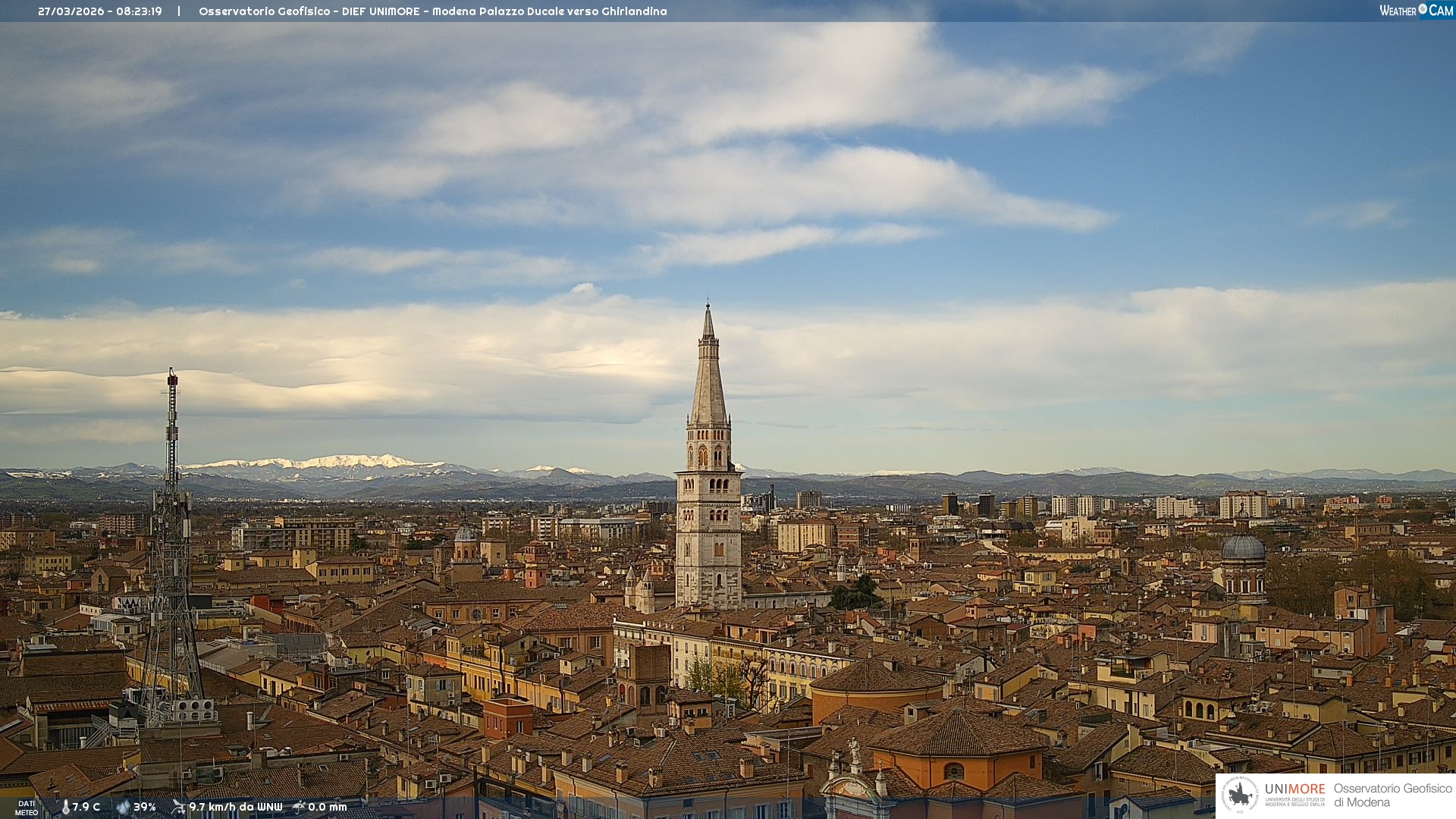Click the DATI METEO label
Screen dimensions: 1456x819
click(27, 808)
